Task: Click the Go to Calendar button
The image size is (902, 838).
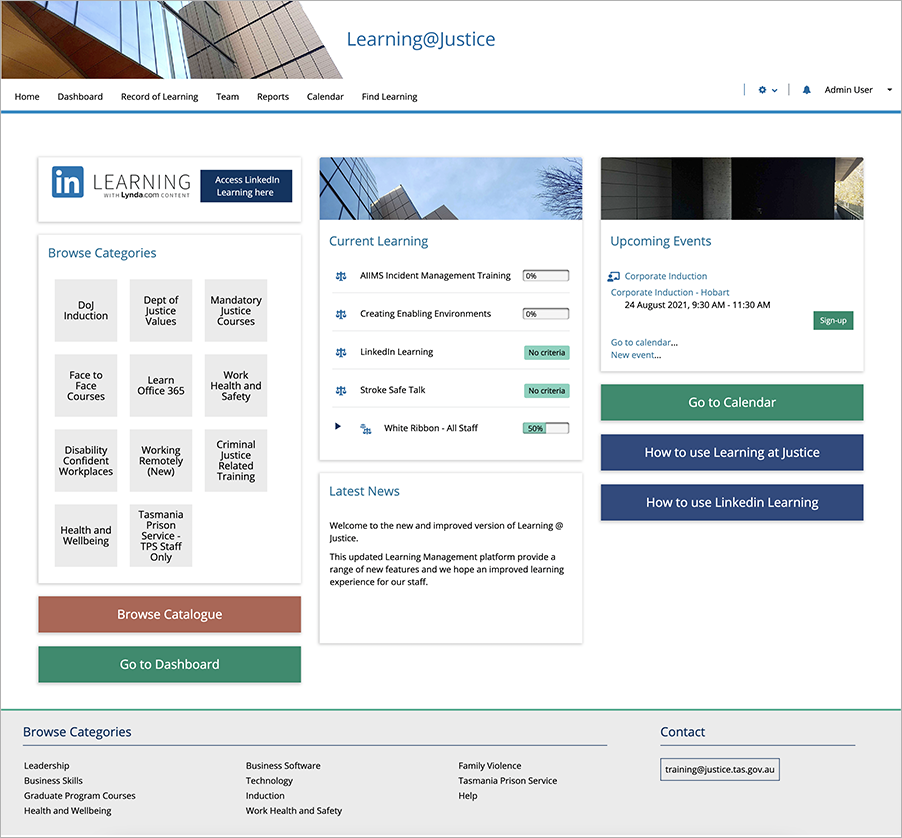Action: pos(732,402)
